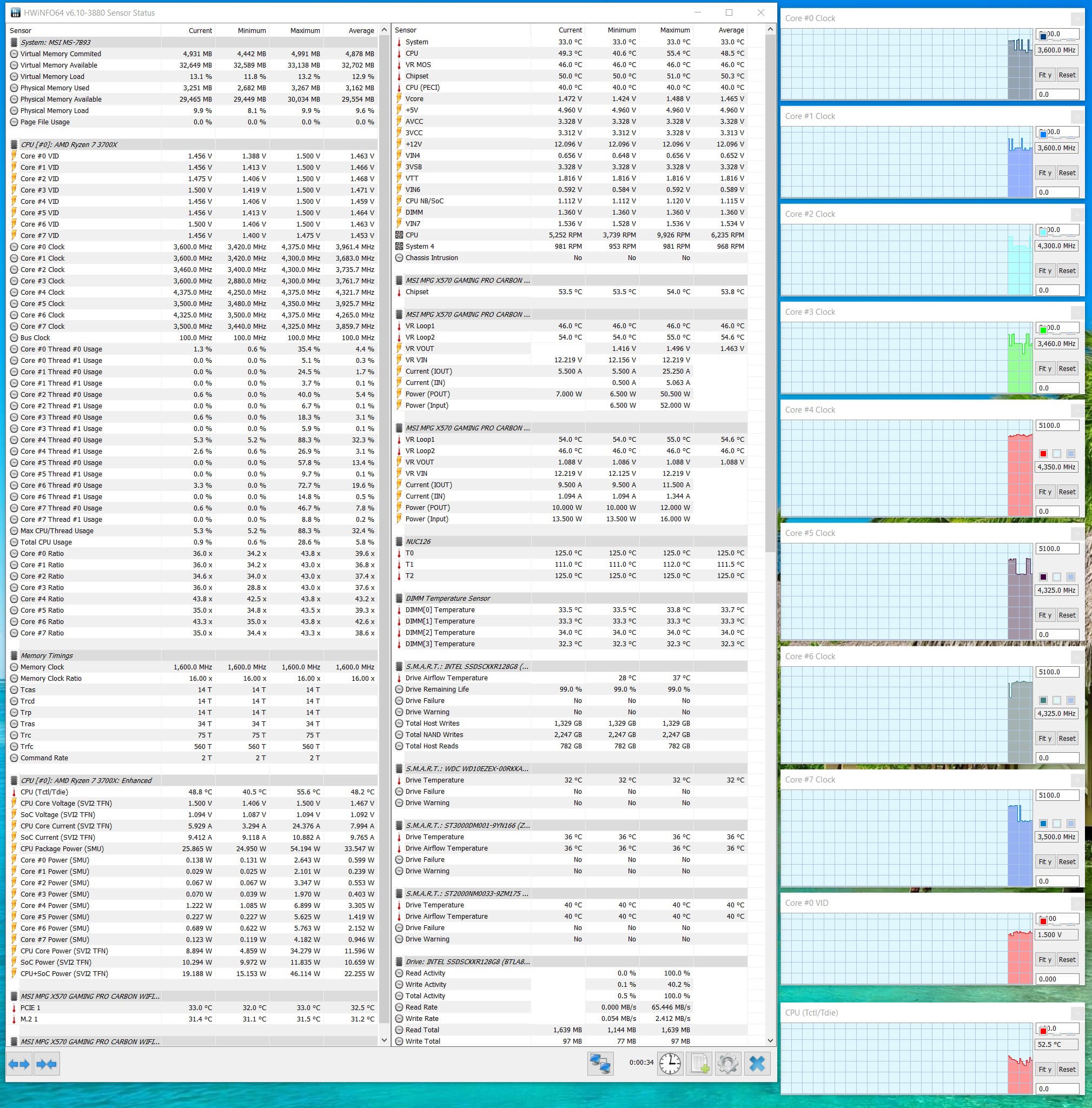Click Fit y in Core #0 Clock graph
The width and height of the screenshot is (1092, 1108).
click(x=1045, y=75)
